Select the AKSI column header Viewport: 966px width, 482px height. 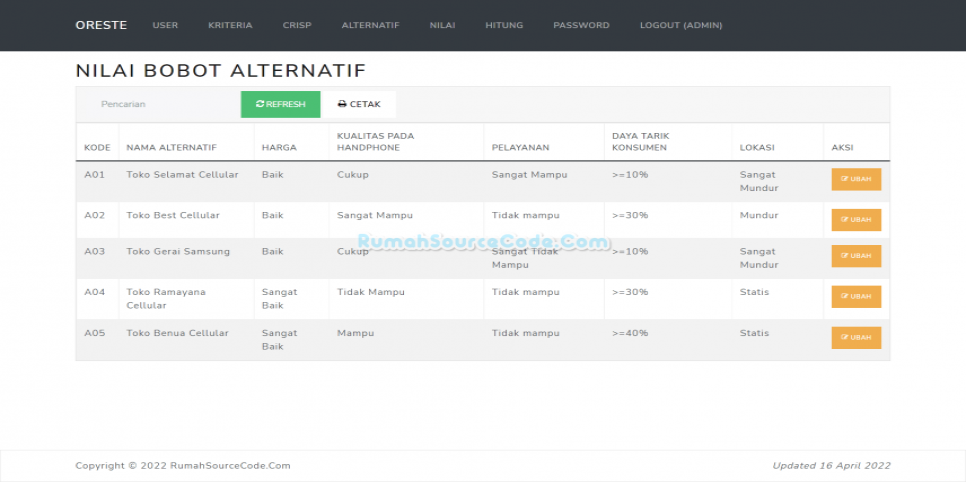tap(842, 148)
